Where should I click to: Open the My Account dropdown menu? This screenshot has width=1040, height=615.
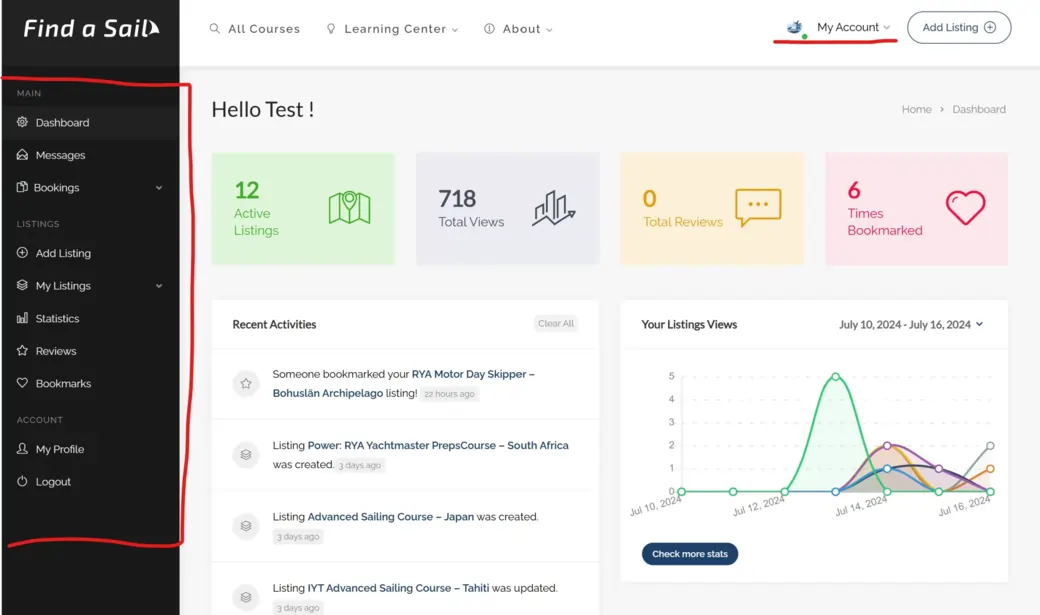(853, 28)
